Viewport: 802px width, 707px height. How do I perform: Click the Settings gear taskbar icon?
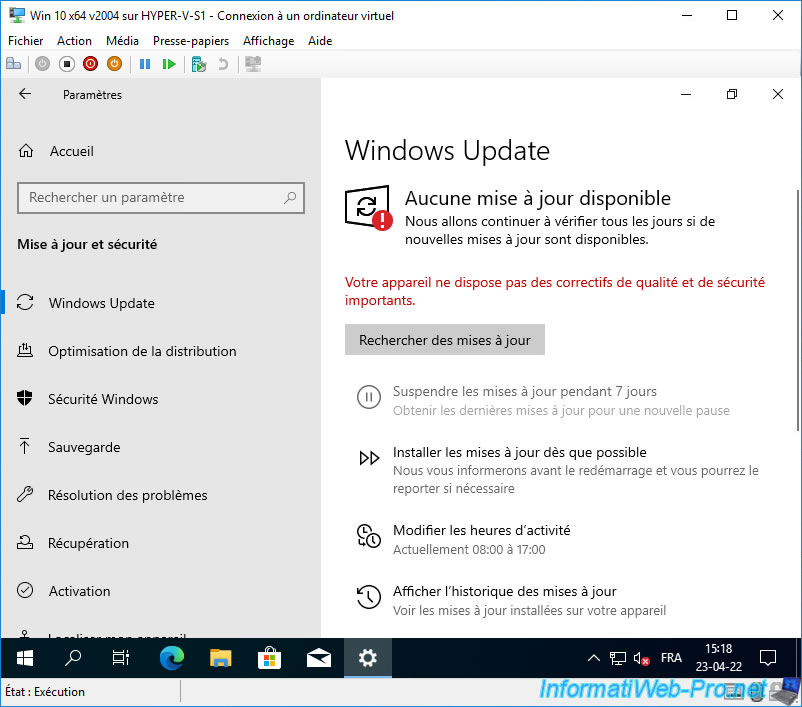click(368, 658)
